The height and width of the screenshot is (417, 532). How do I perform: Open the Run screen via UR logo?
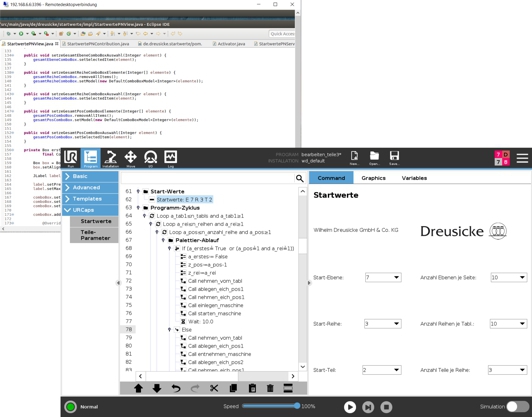(x=71, y=158)
